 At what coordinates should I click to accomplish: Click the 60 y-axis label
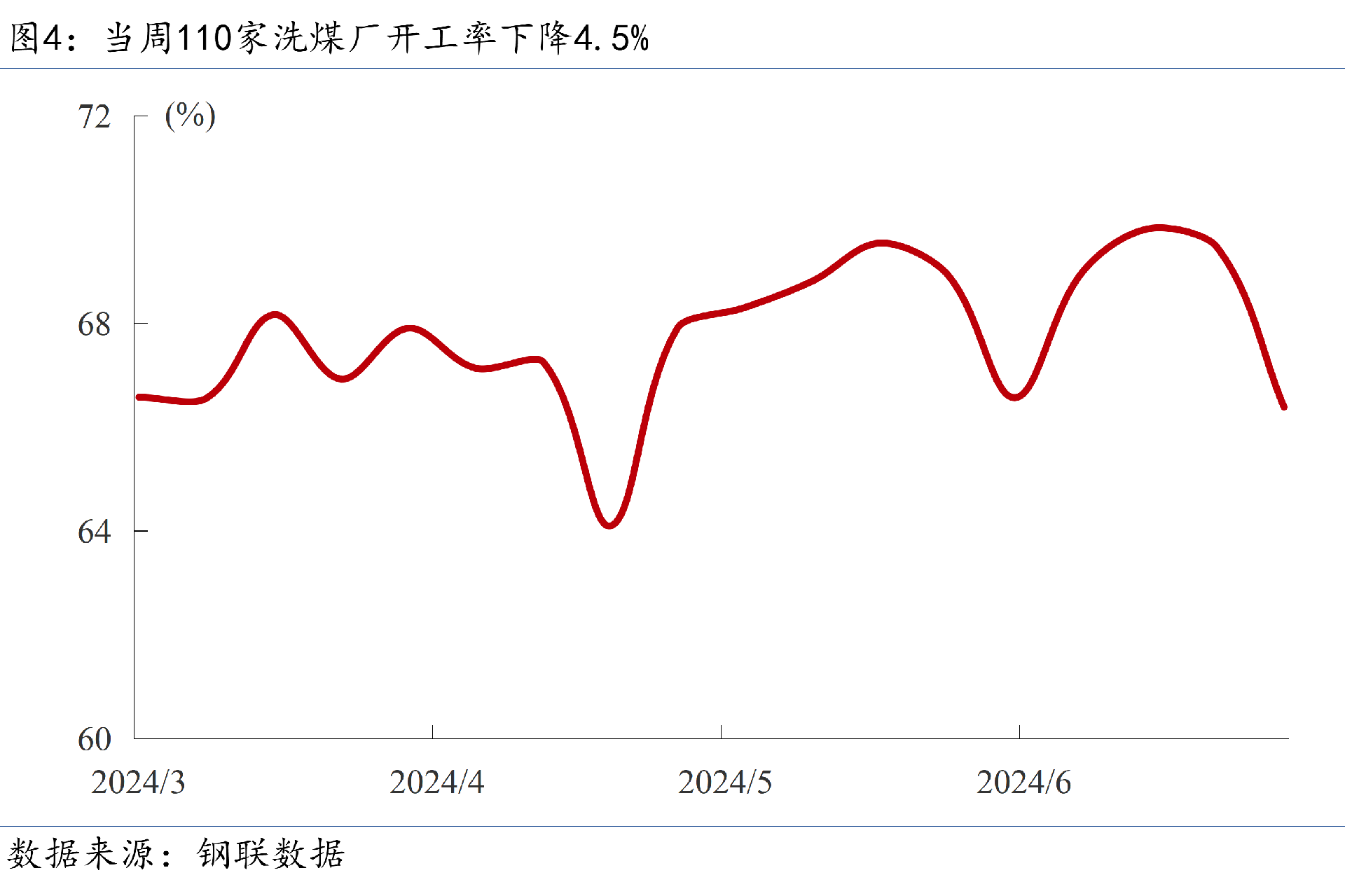click(x=95, y=739)
